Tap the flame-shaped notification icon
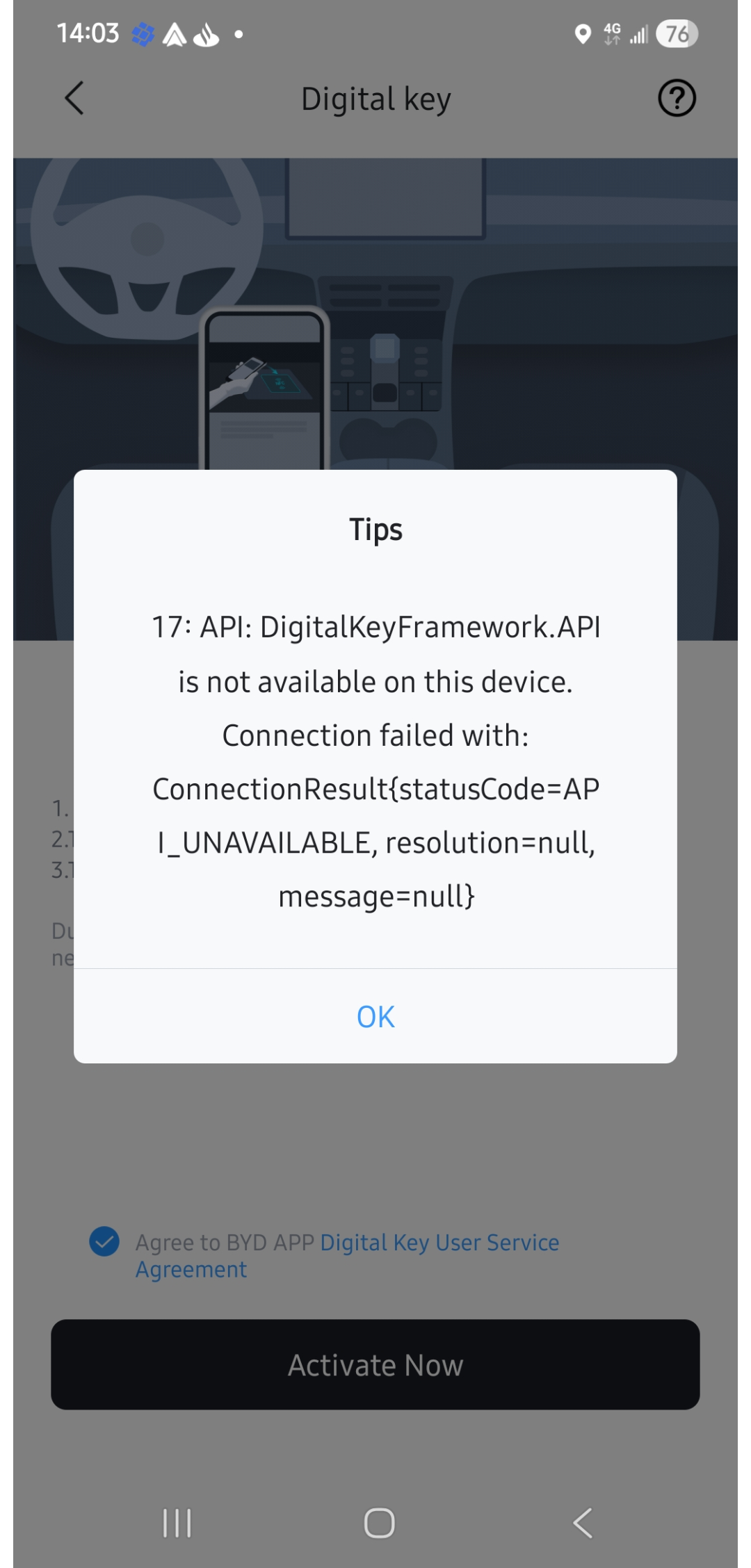This screenshot has height=1568, width=751. point(206,35)
